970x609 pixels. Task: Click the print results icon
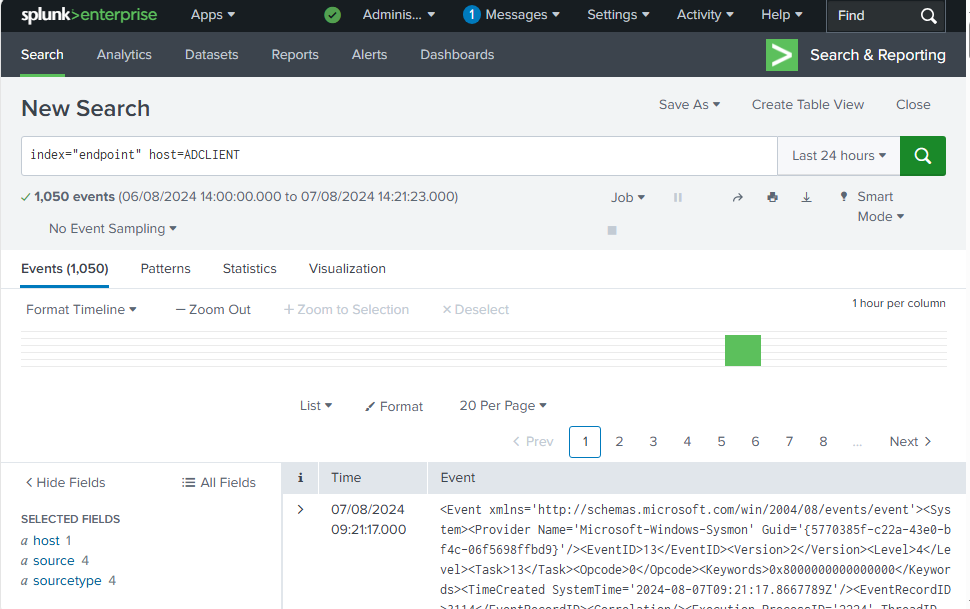[772, 198]
